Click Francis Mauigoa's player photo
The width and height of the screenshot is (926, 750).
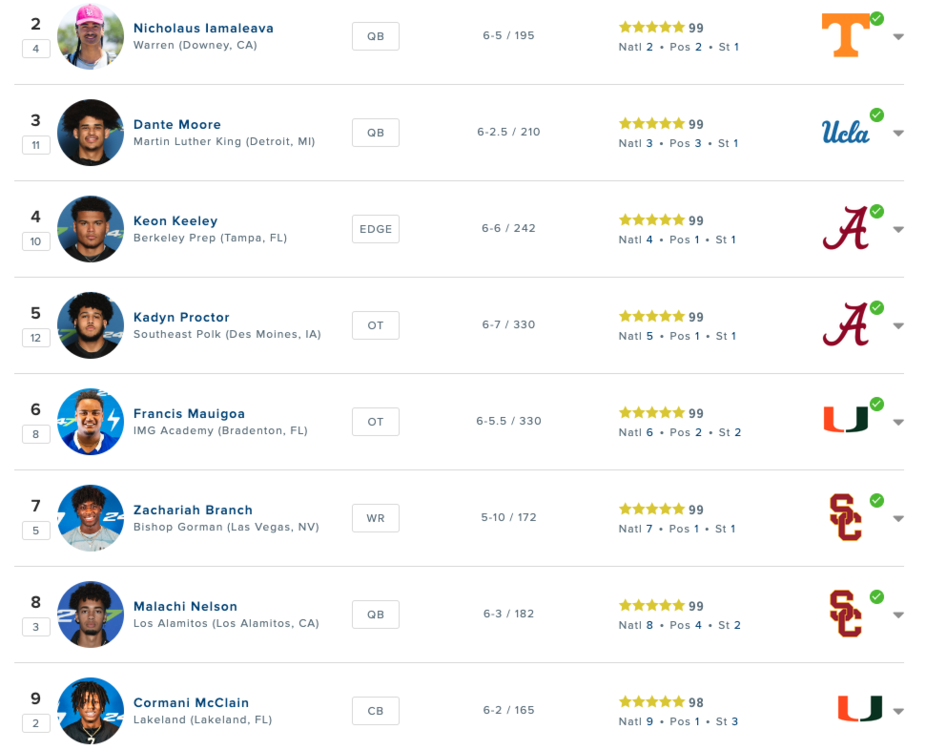point(91,421)
